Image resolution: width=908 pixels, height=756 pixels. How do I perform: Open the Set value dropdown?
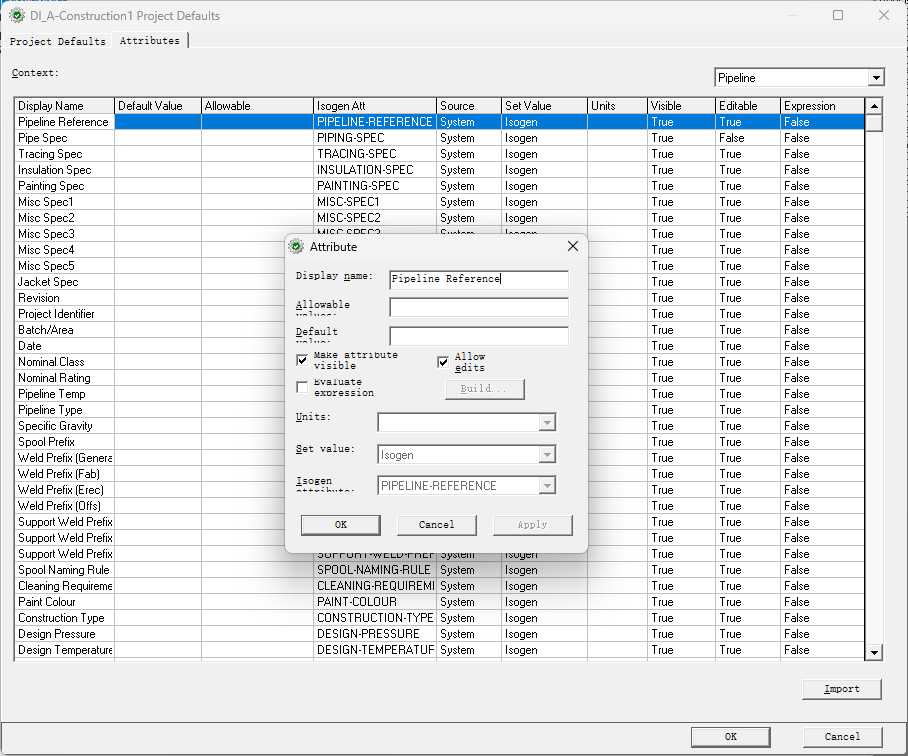(546, 455)
